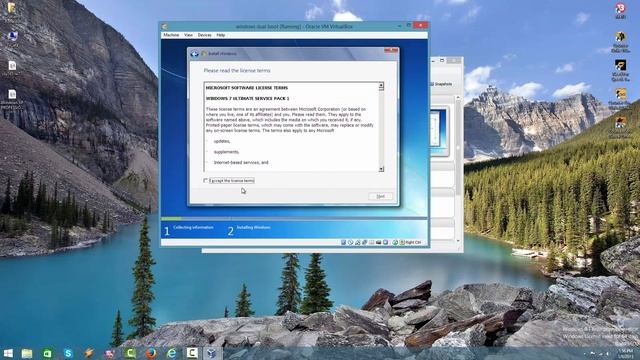Click 'WINDOWS 7 ULTIMATE SERVICE PACK 1' line

pyautogui.click(x=247, y=98)
